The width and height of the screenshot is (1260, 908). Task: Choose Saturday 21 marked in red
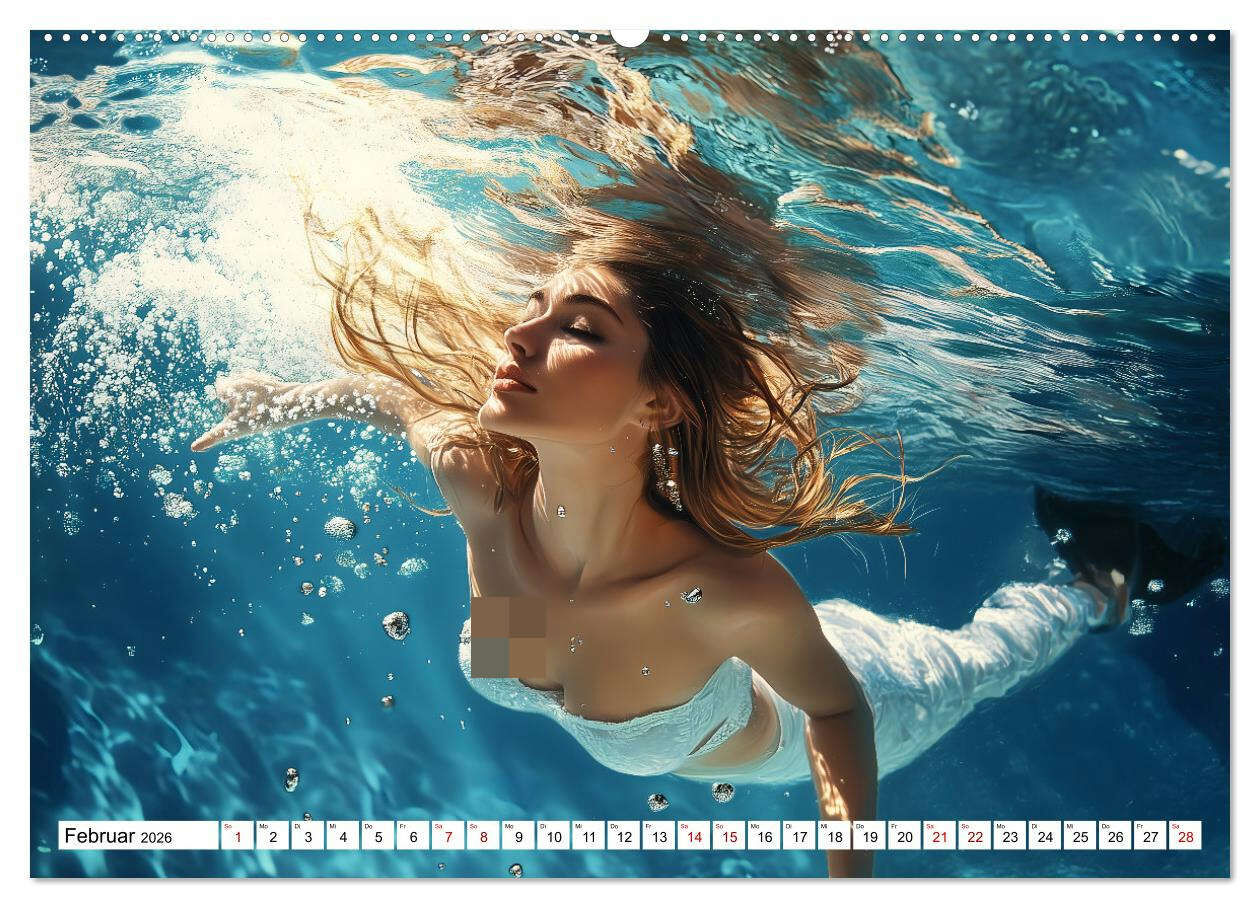pyautogui.click(x=939, y=836)
